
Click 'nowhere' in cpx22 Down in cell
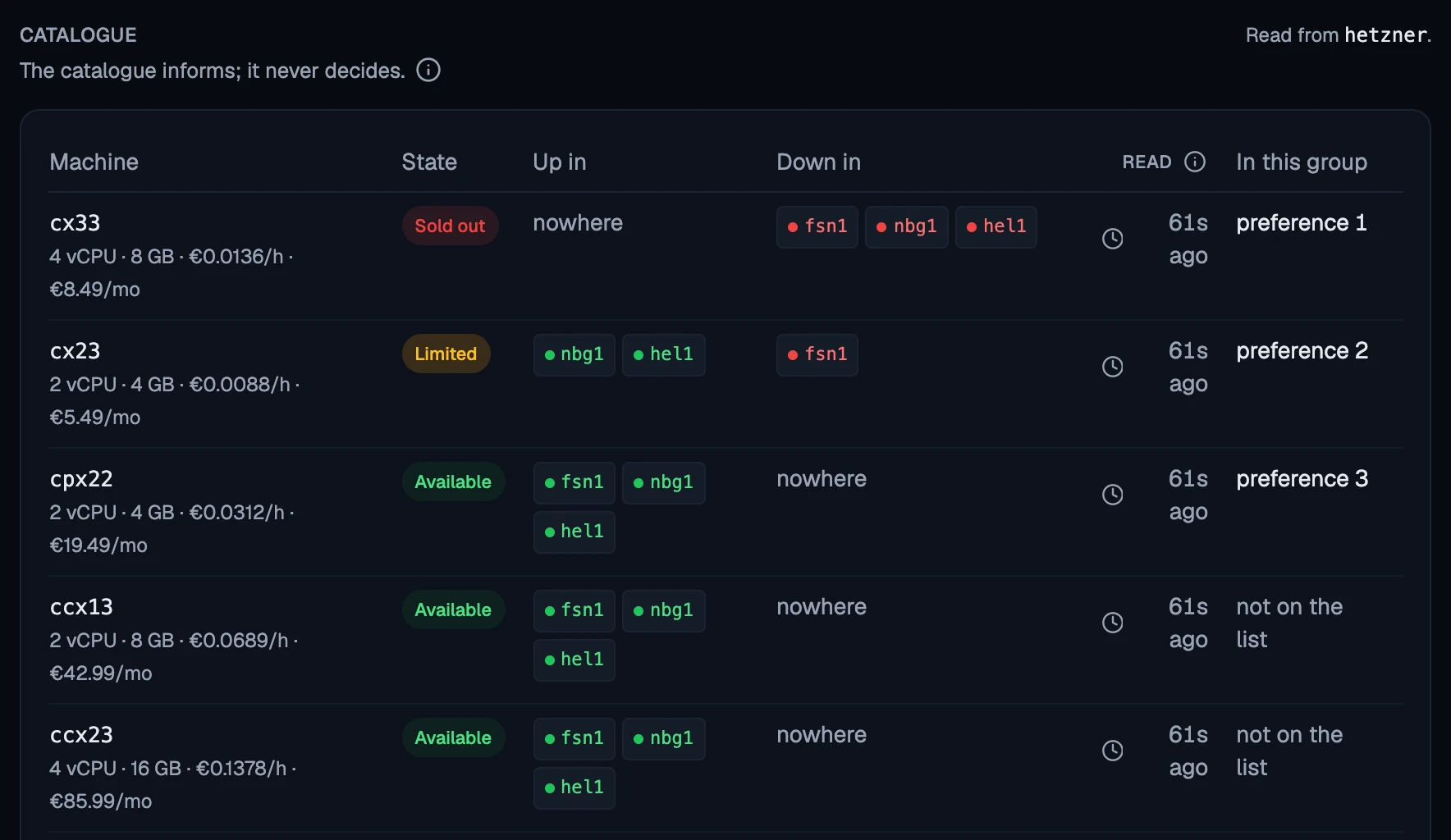coord(822,479)
